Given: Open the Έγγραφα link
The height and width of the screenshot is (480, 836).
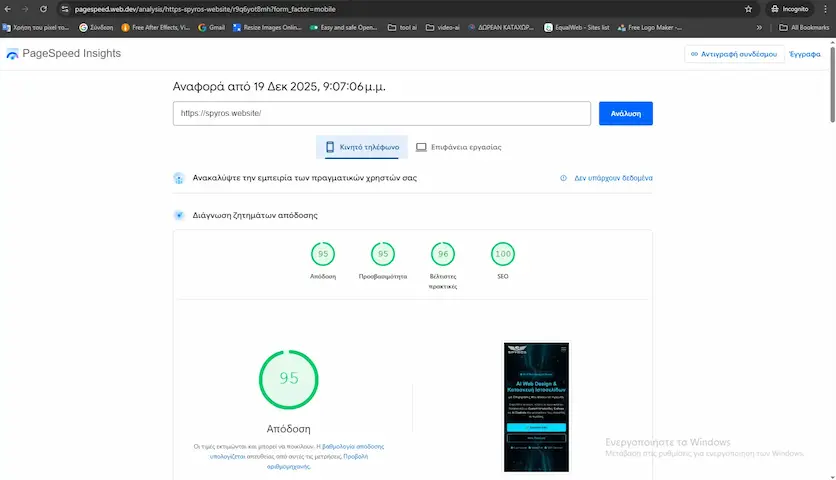Looking at the screenshot, I should 805,54.
